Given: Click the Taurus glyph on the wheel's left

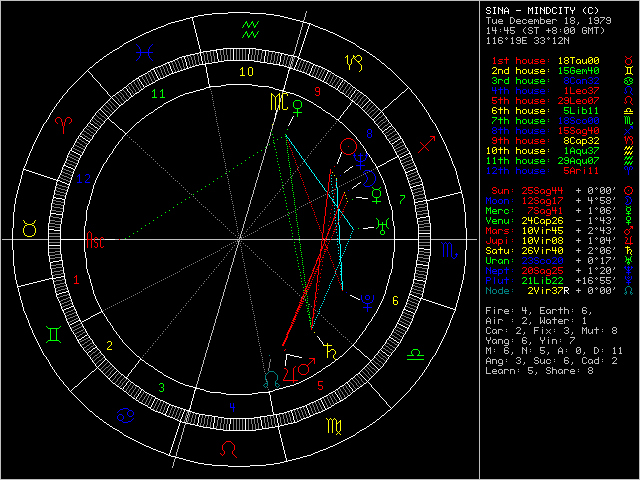Looking at the screenshot, I should click(x=30, y=230).
